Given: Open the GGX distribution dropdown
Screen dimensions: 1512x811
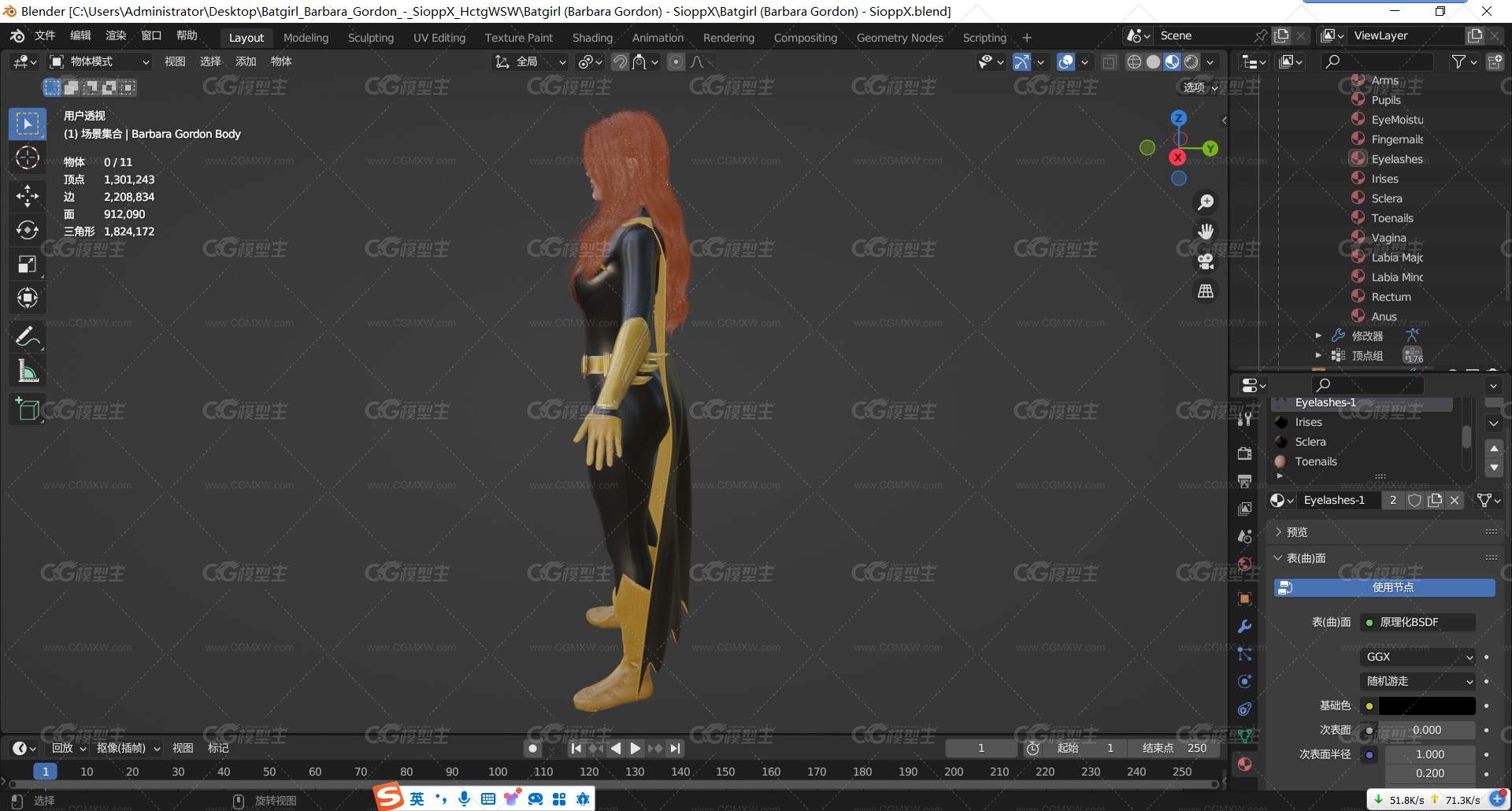Looking at the screenshot, I should click(x=1417, y=657).
